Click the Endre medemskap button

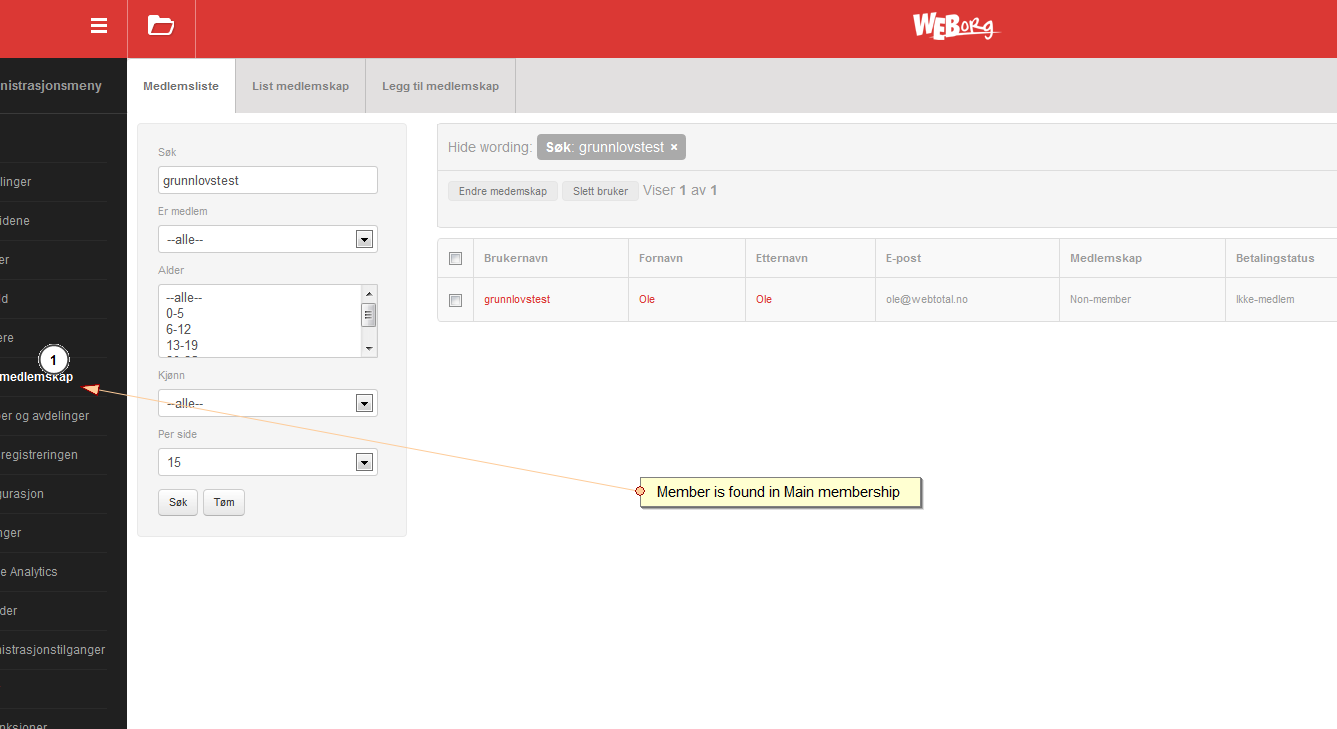tap(503, 191)
